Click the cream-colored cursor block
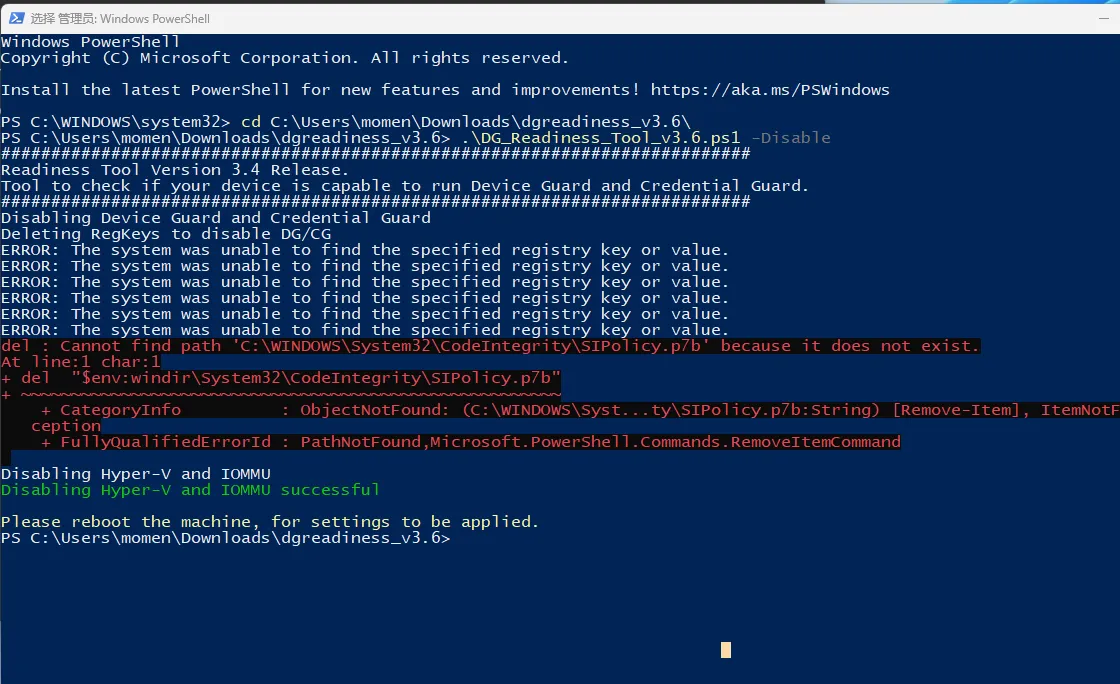Viewport: 1120px width, 684px height. click(x=726, y=650)
